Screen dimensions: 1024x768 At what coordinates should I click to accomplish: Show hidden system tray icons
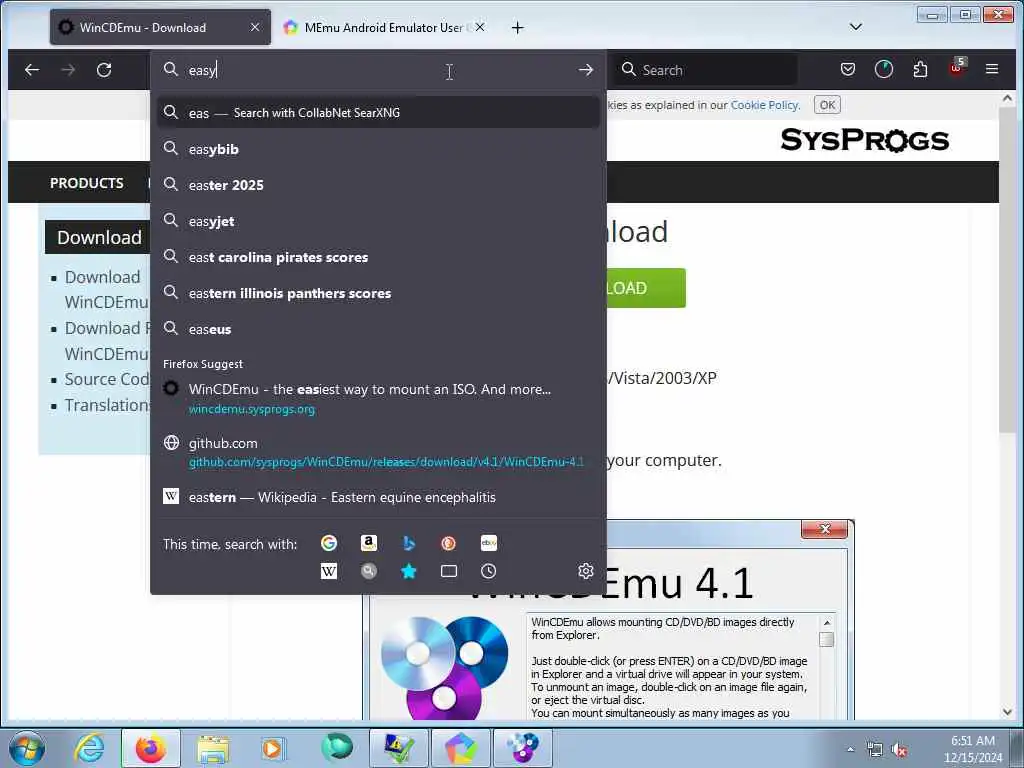click(850, 750)
